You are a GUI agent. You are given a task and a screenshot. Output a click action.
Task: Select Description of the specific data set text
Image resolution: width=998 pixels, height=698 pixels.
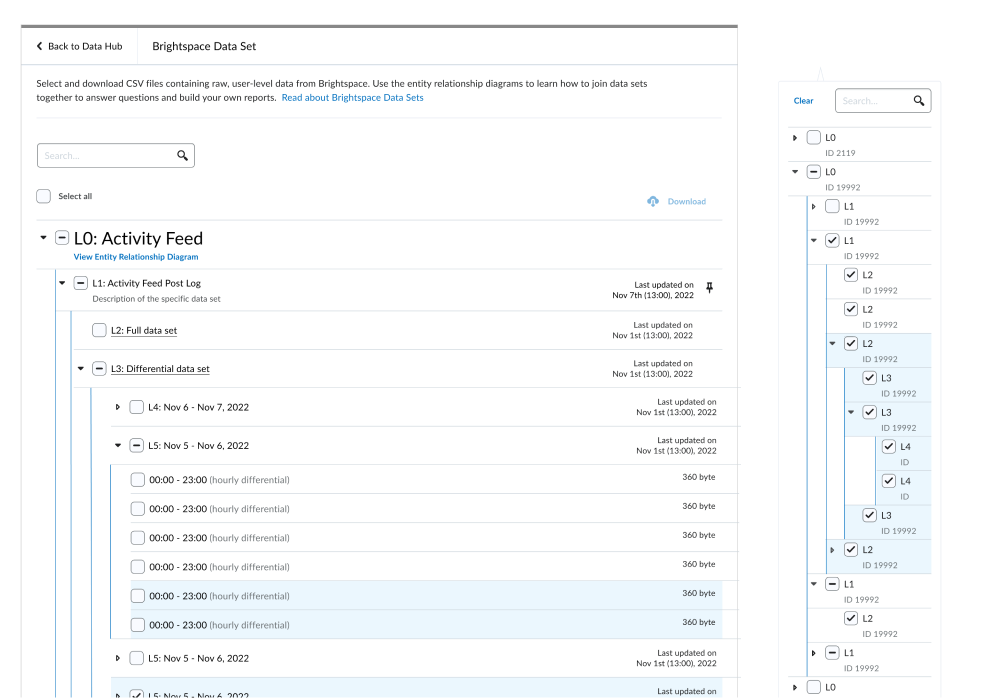coord(157,299)
